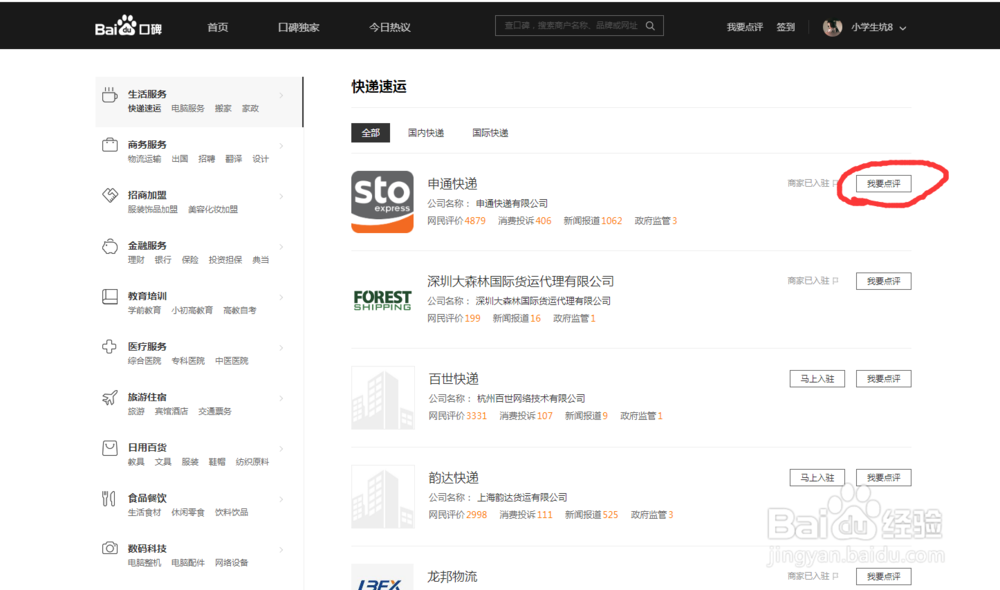Open 口碑独家 in top navigation
This screenshot has width=1000, height=590.
pyautogui.click(x=298, y=27)
